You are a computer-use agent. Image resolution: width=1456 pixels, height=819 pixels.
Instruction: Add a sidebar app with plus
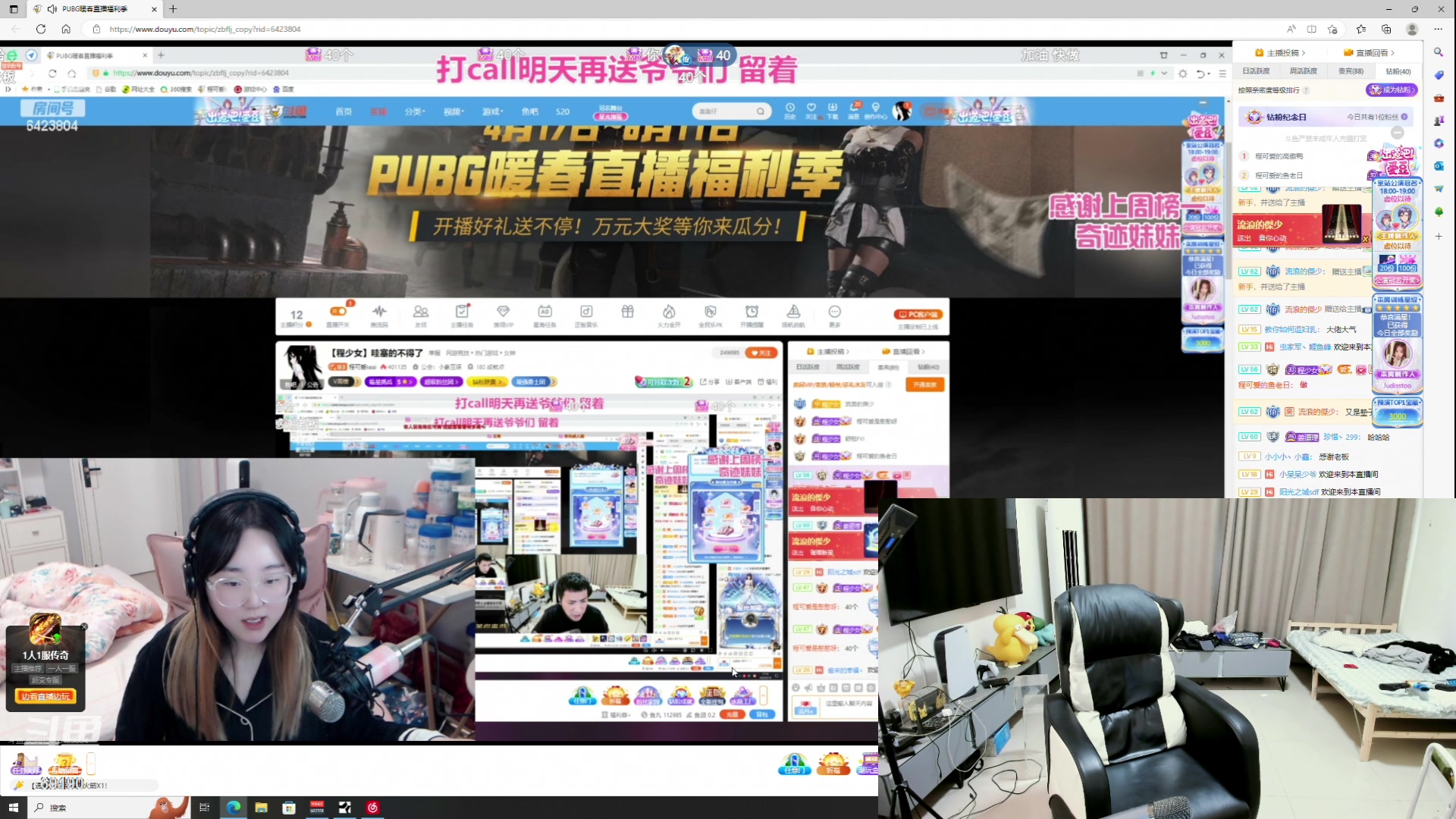point(1439,237)
